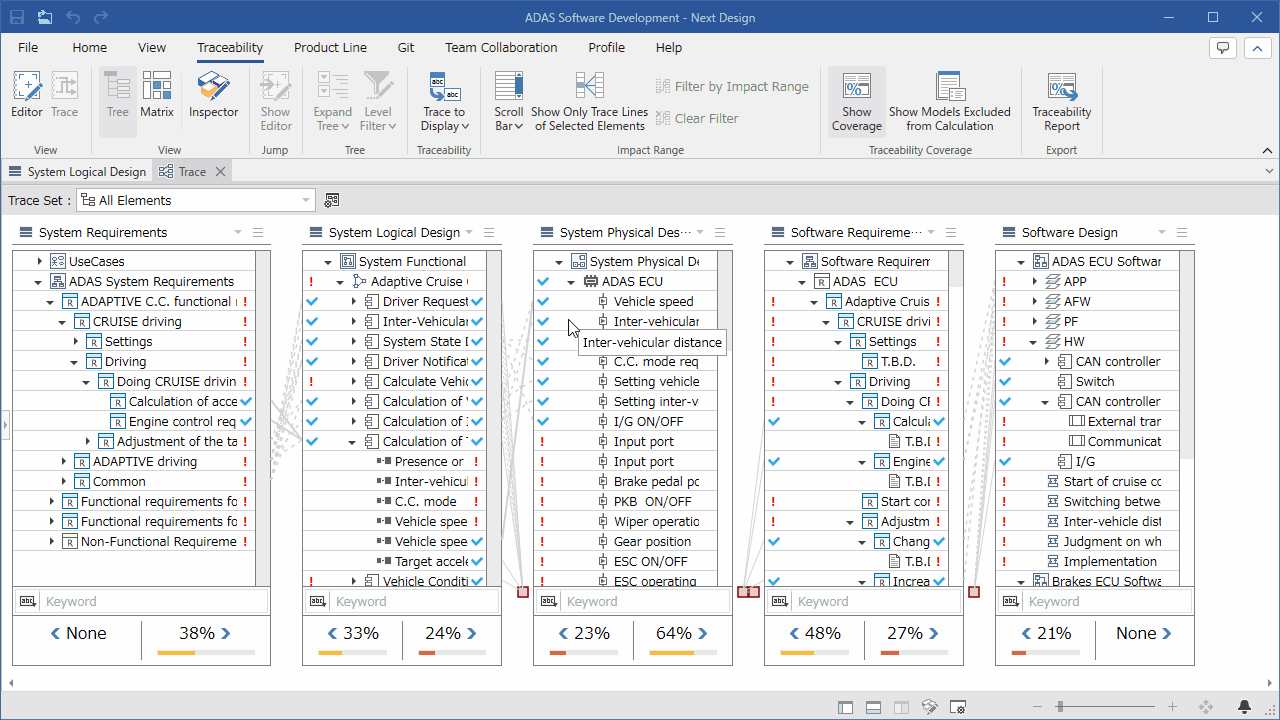Collapse the CRUISE driving node
Image resolution: width=1280 pixels, height=720 pixels.
point(63,322)
